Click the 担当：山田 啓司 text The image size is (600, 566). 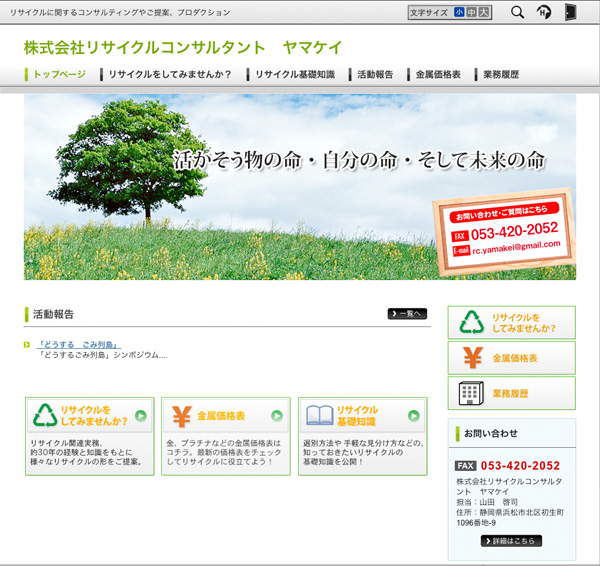(487, 502)
